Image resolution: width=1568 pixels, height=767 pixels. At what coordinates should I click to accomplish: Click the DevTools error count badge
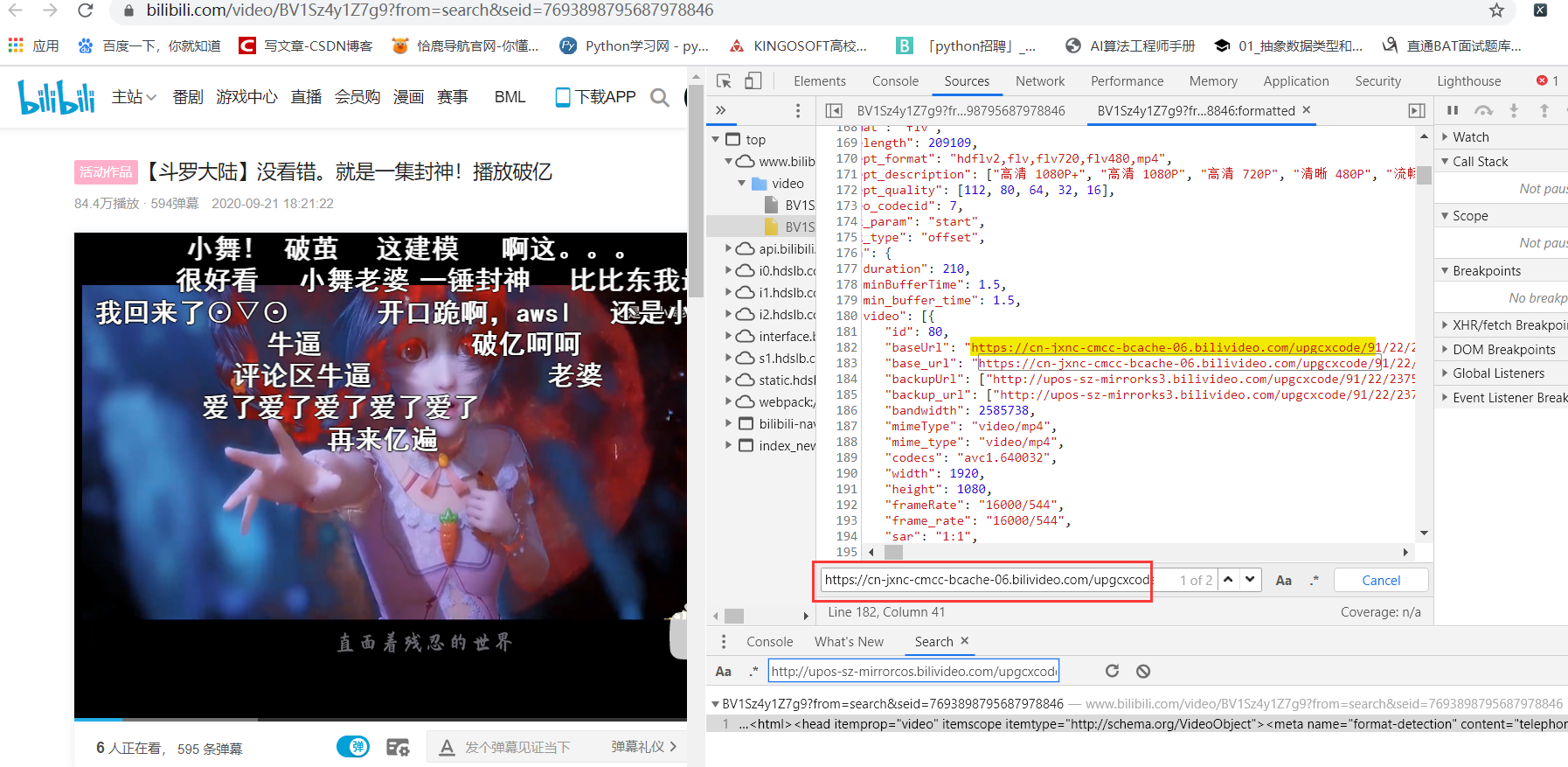pyautogui.click(x=1548, y=81)
